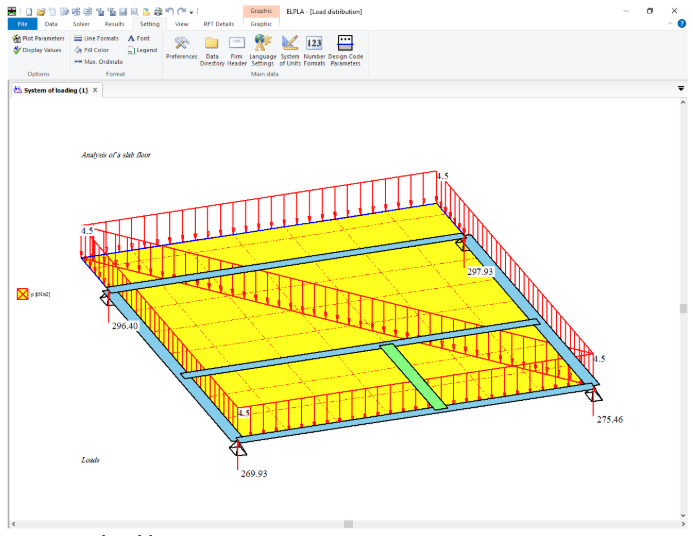Click the 'Loads' caption text
693x536 pixels.
pos(91,460)
